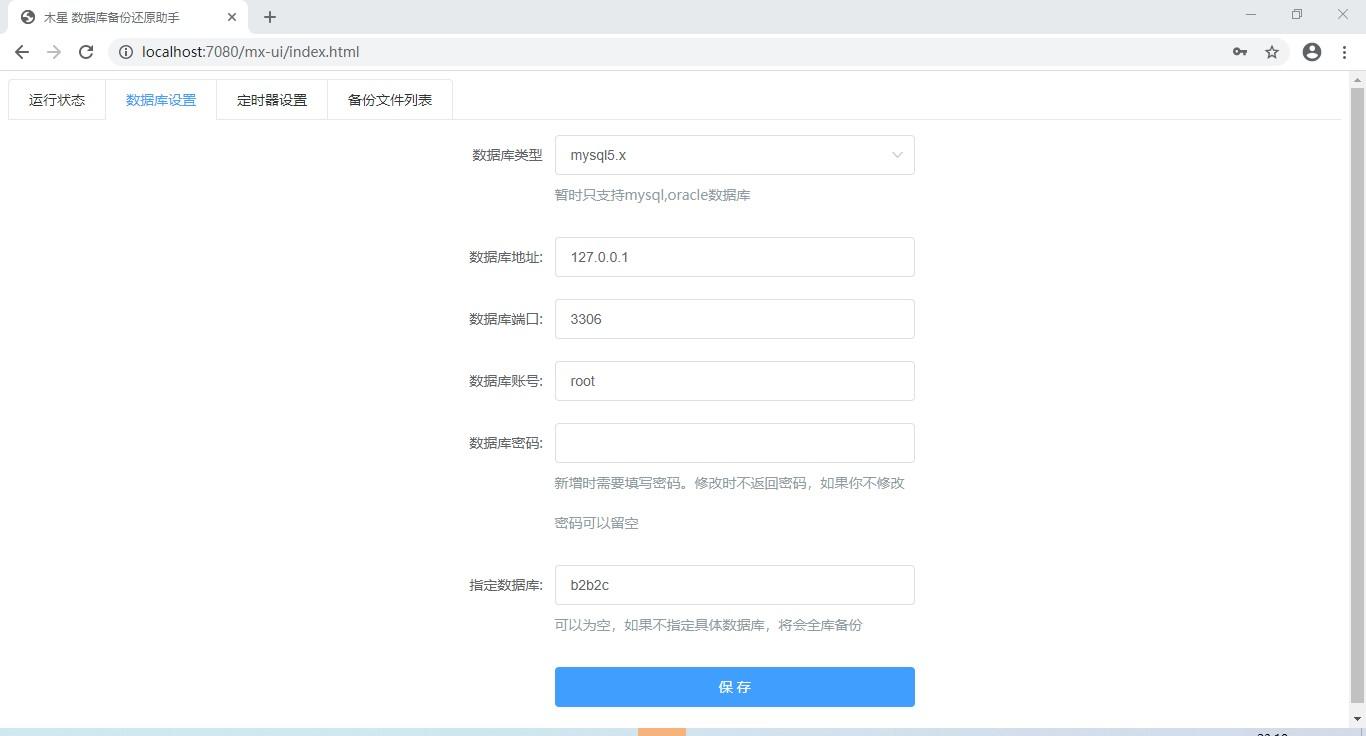Image resolution: width=1366 pixels, height=736 pixels.
Task: Reload the page with refresh icon
Action: [x=86, y=52]
